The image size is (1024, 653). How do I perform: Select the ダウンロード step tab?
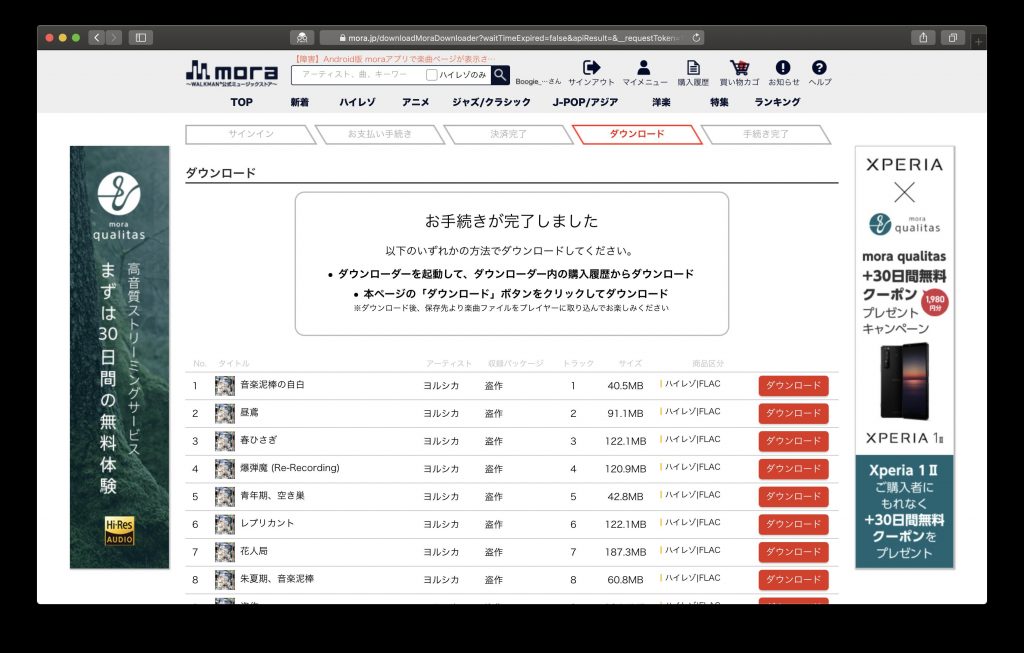click(x=637, y=134)
